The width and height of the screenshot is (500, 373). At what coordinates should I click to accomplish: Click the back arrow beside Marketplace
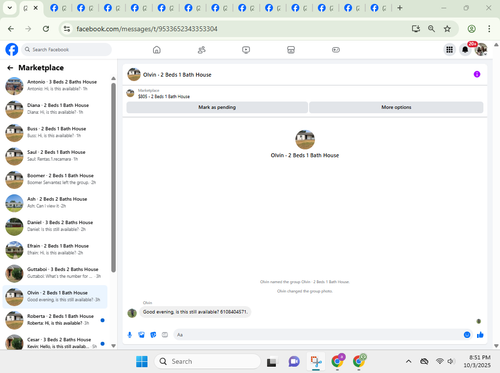tap(10, 68)
